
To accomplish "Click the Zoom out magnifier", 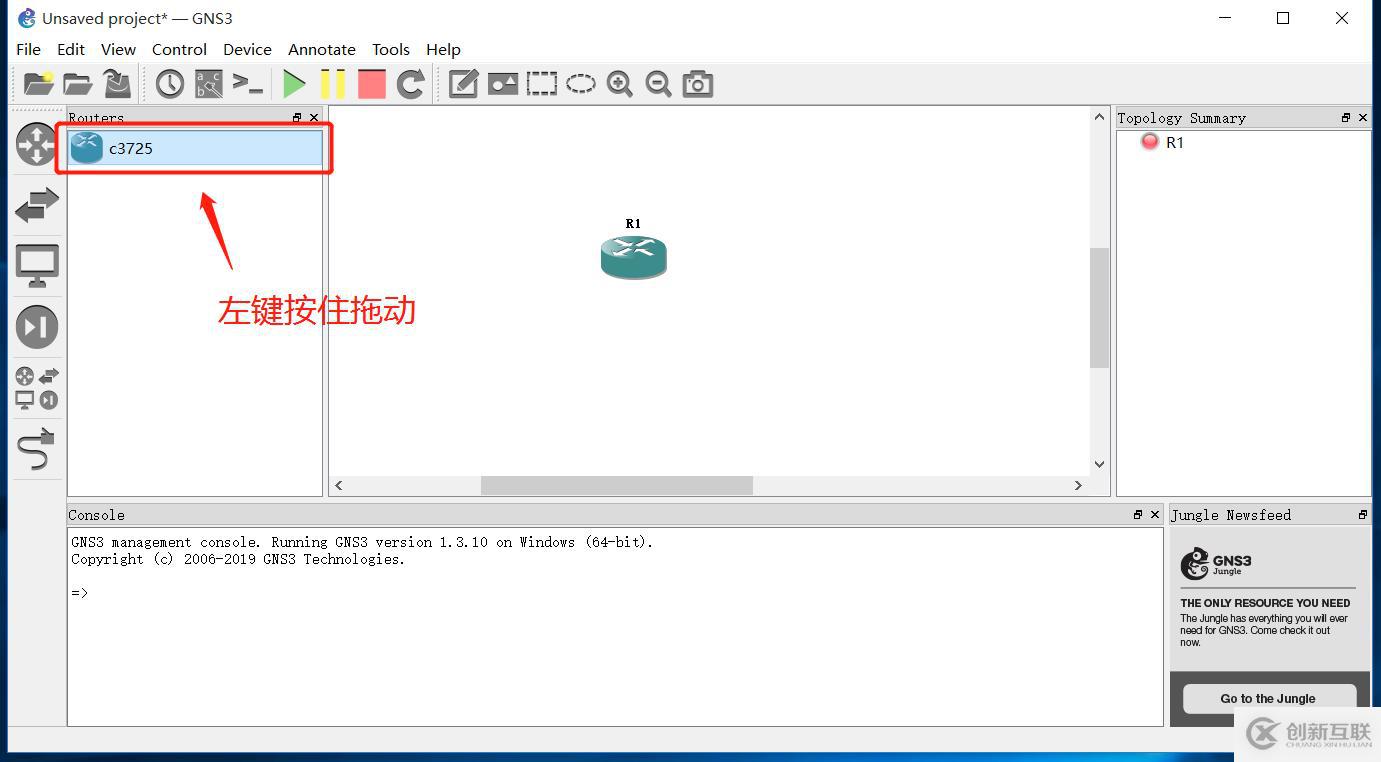I will [658, 84].
